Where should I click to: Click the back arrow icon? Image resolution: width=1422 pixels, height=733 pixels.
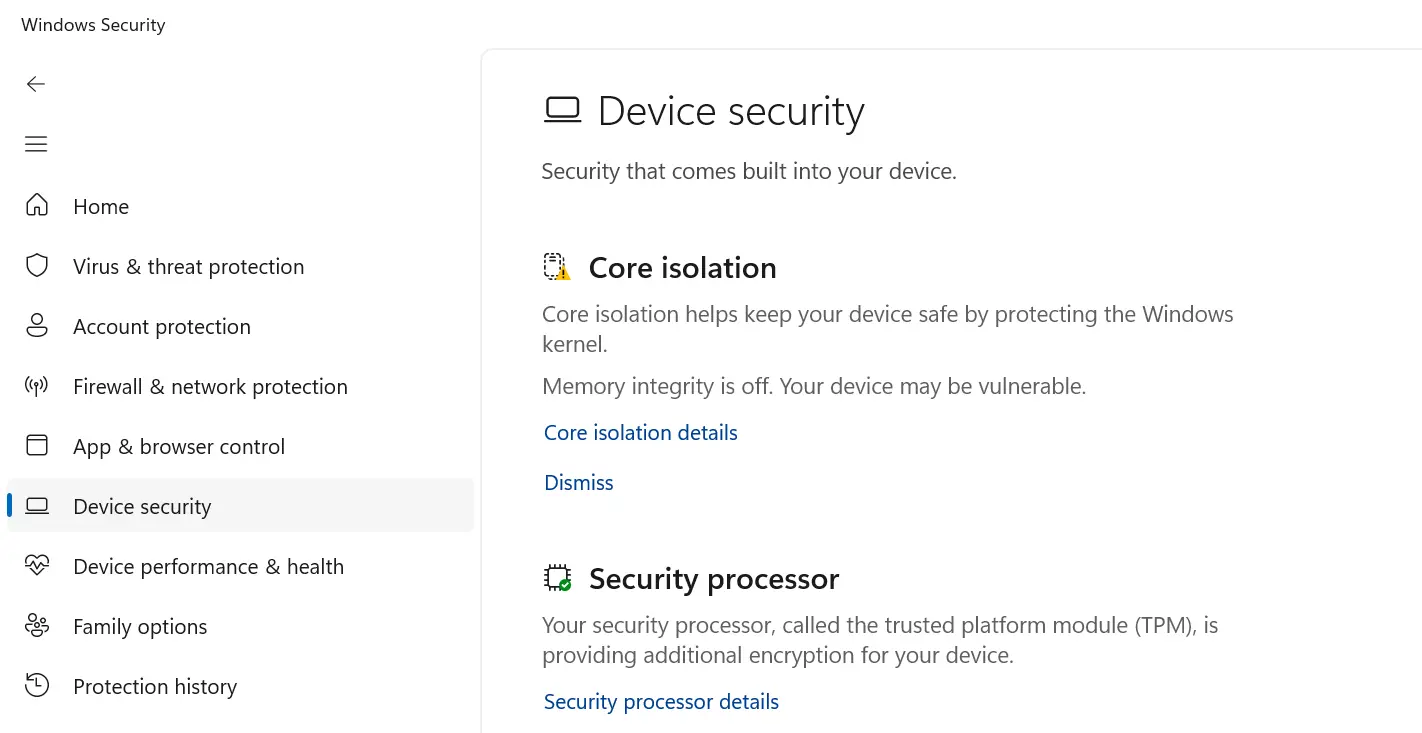pos(36,84)
